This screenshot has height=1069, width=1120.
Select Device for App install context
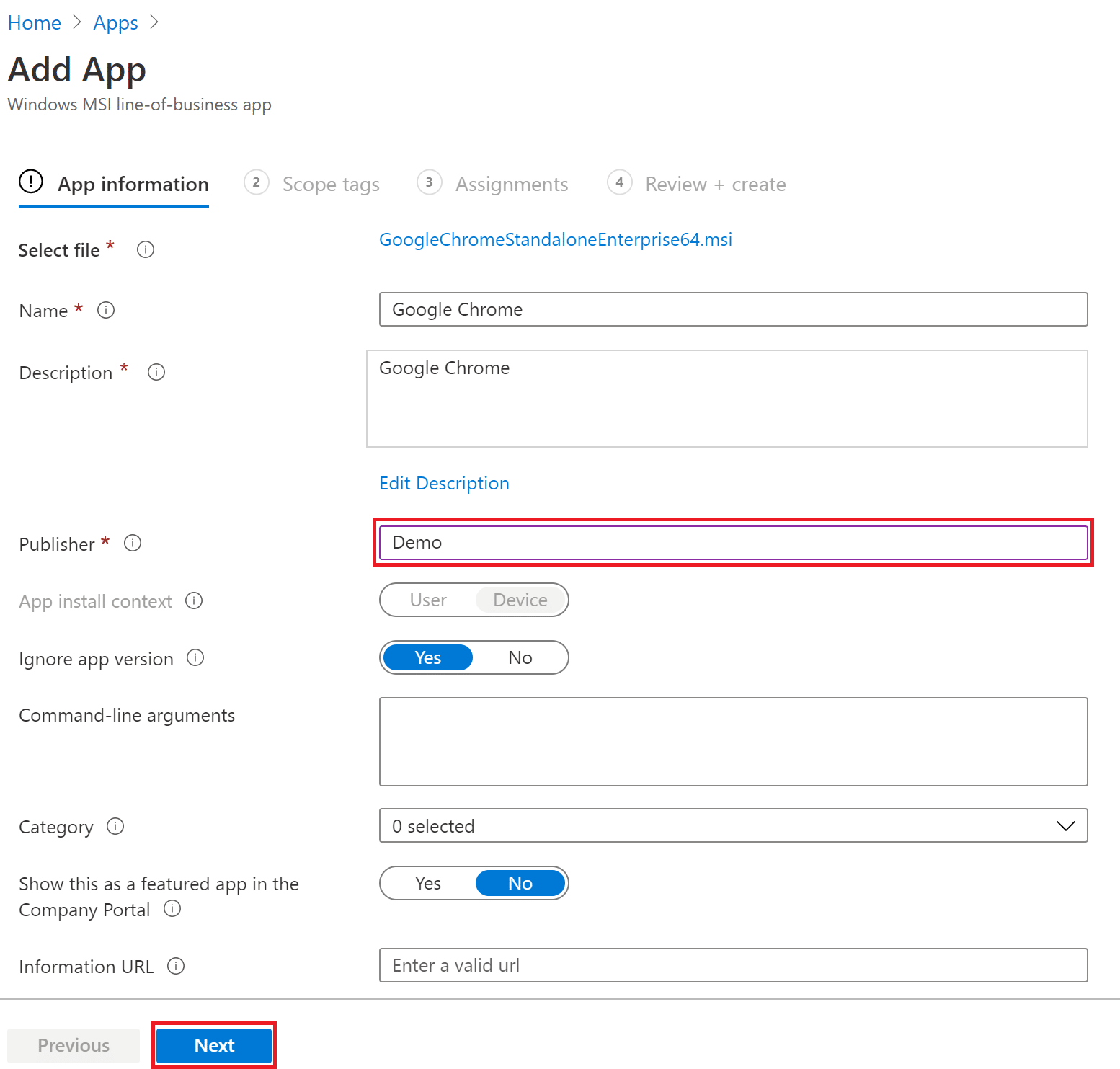point(520,600)
